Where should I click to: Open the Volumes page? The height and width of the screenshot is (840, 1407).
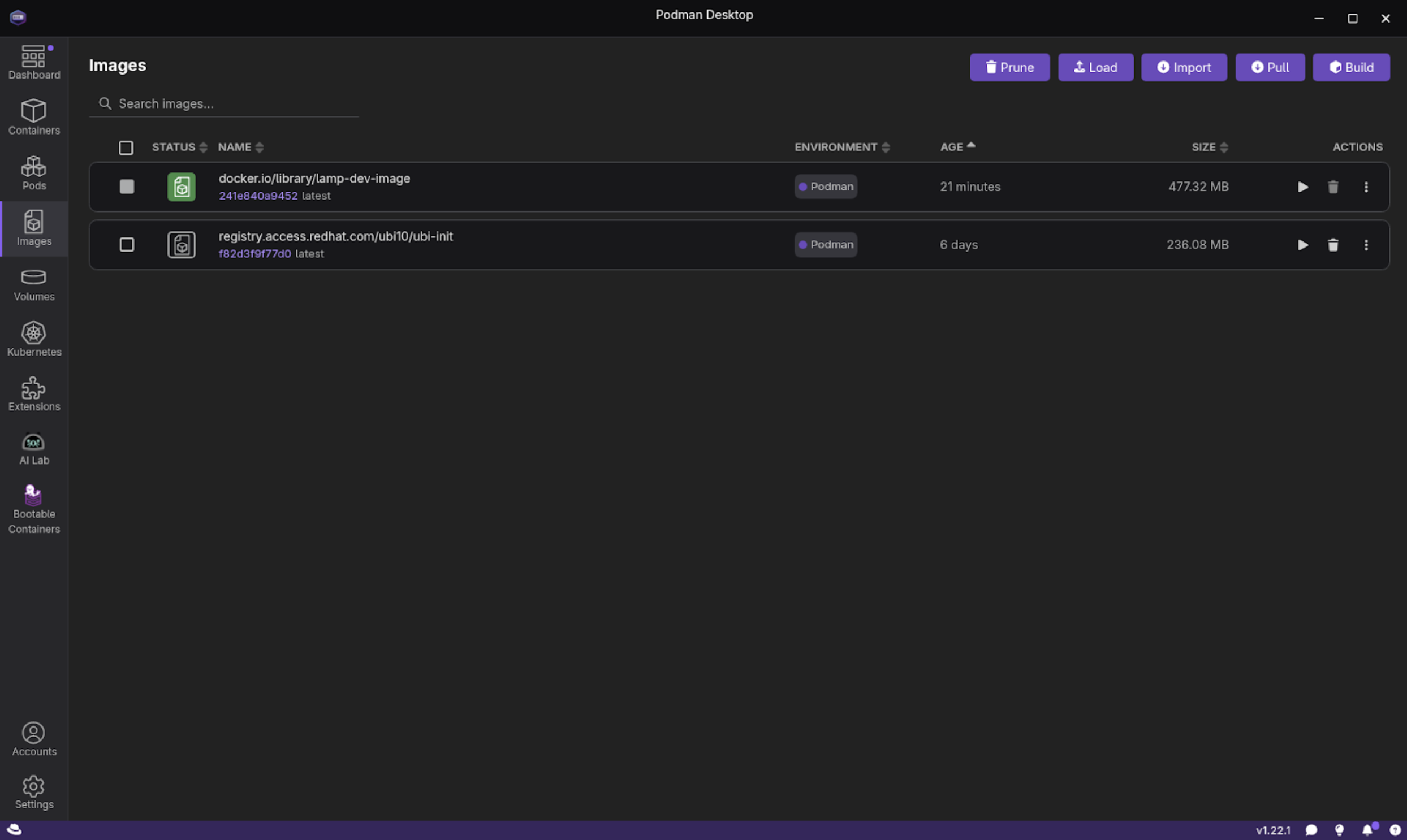[x=34, y=284]
